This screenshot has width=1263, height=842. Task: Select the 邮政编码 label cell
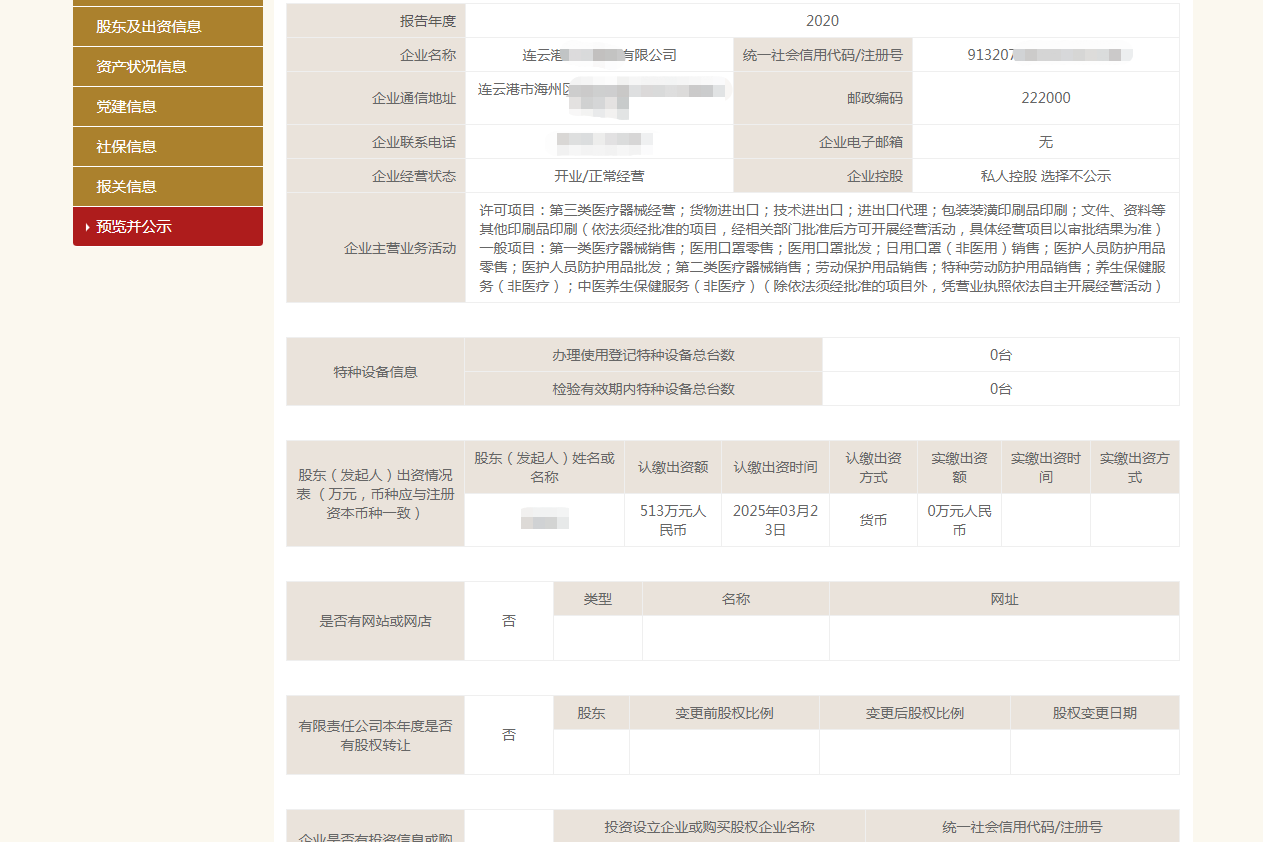823,98
